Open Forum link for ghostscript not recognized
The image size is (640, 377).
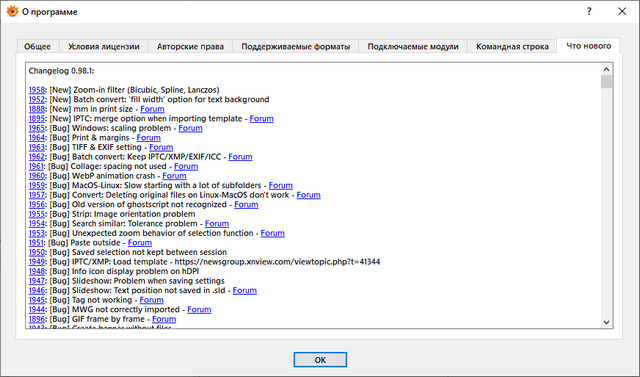[x=246, y=204]
